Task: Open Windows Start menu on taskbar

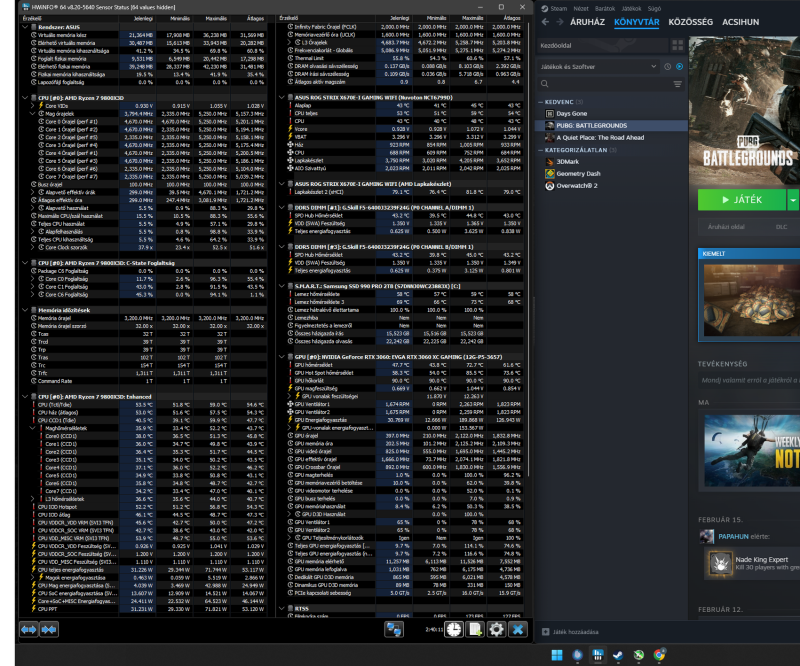Action: (557, 655)
